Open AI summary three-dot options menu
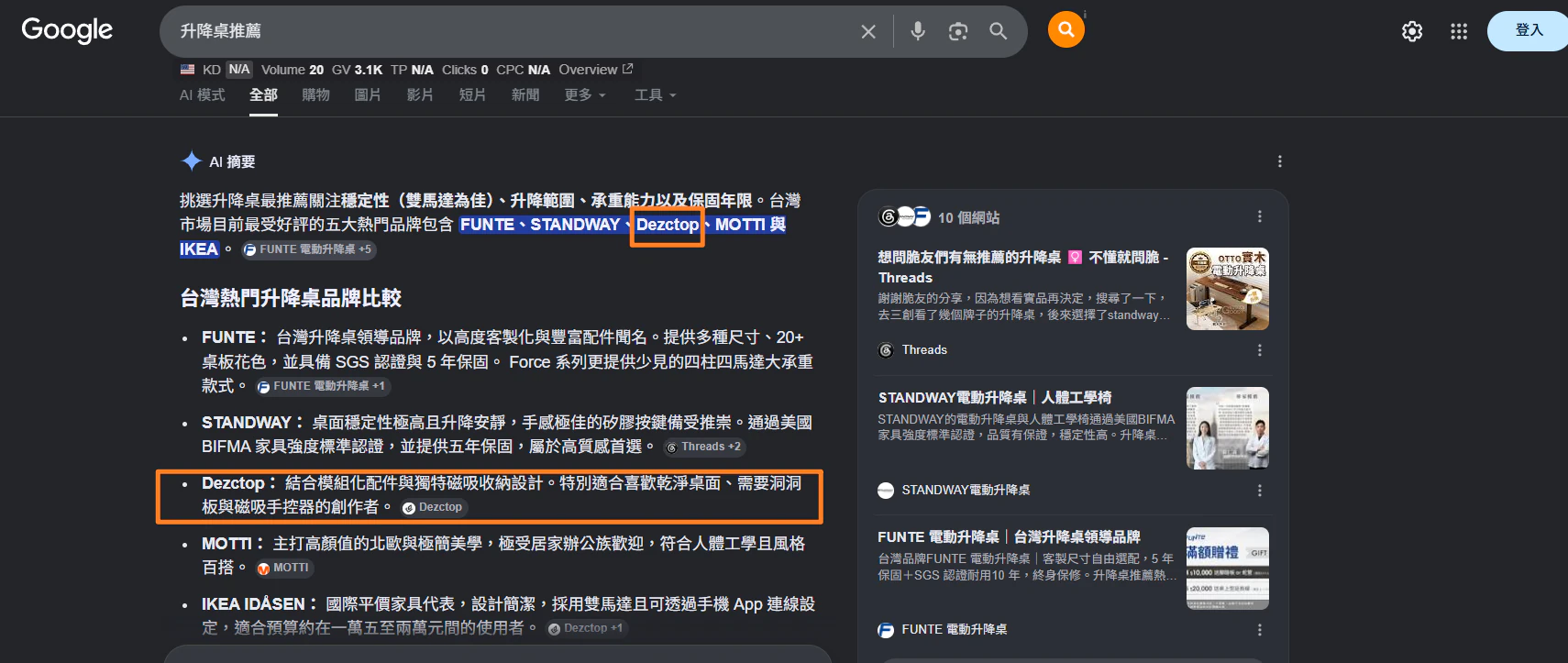 tap(1280, 161)
